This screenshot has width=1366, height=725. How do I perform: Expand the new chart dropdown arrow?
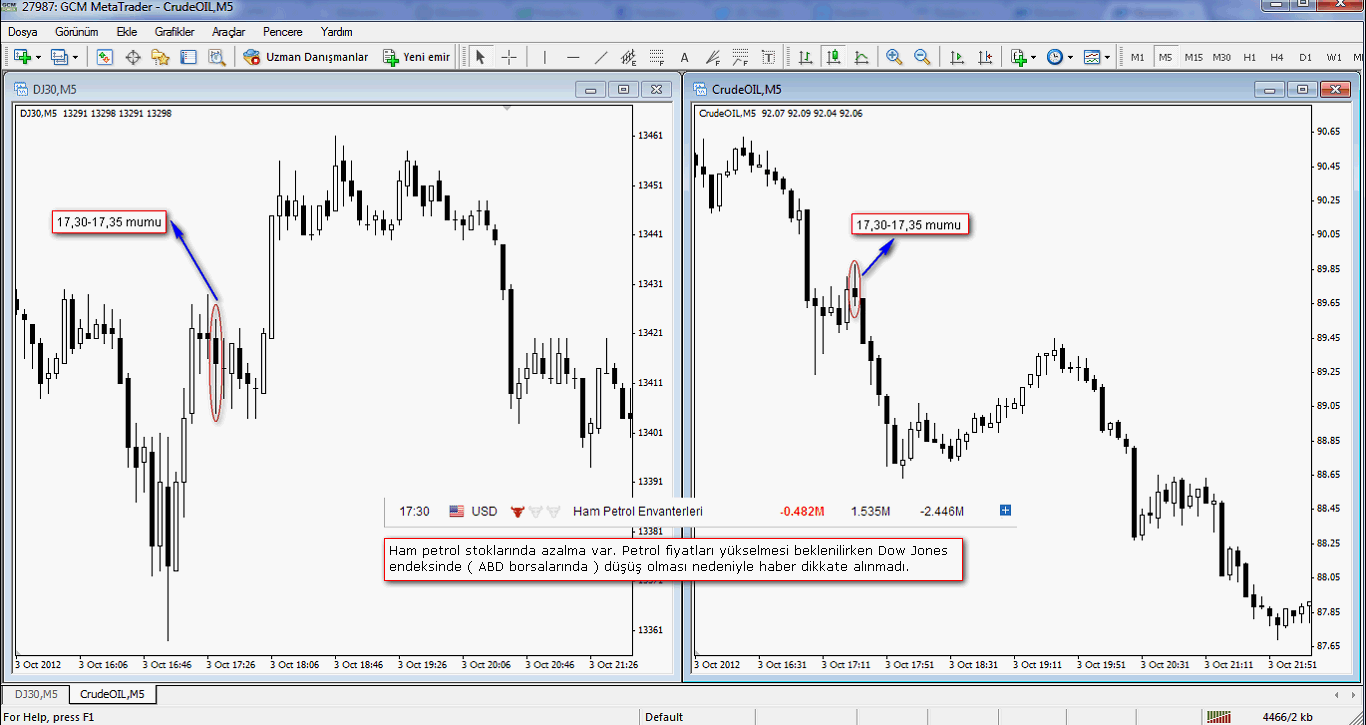pyautogui.click(x=39, y=57)
